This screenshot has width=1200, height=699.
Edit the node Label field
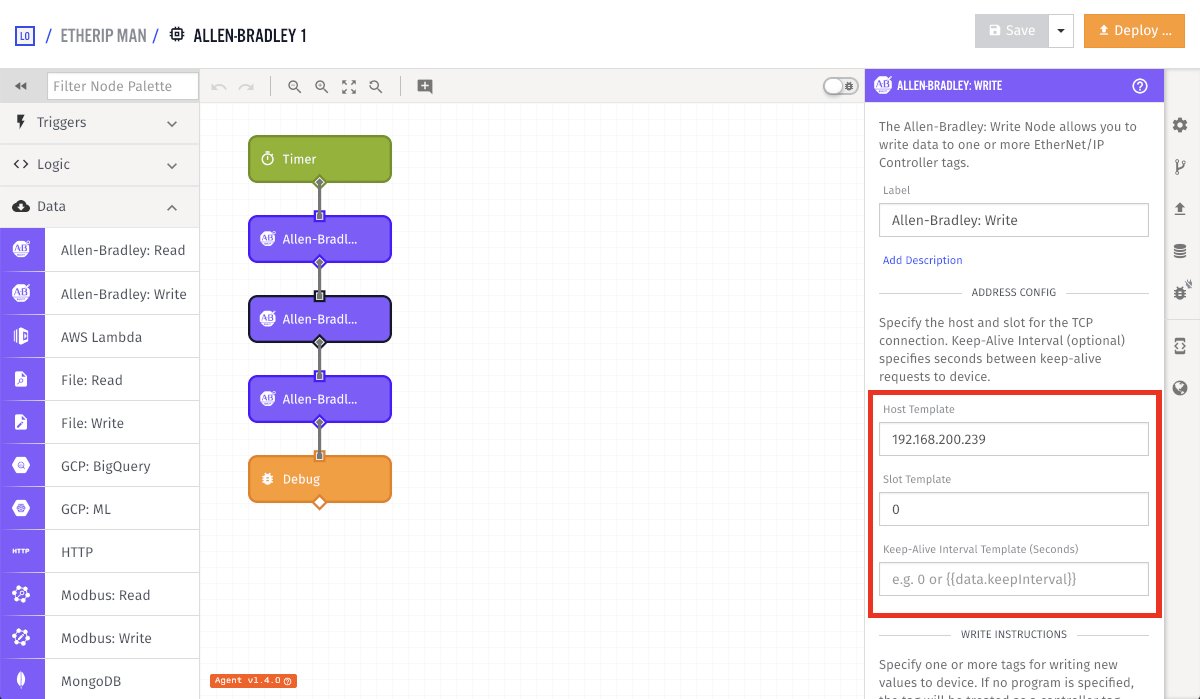point(1014,220)
